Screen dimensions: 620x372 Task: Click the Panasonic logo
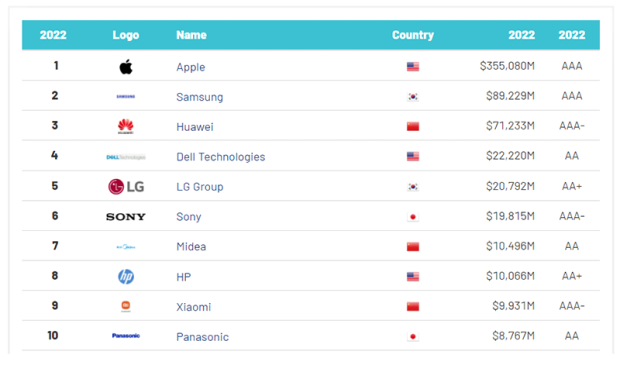pos(126,336)
